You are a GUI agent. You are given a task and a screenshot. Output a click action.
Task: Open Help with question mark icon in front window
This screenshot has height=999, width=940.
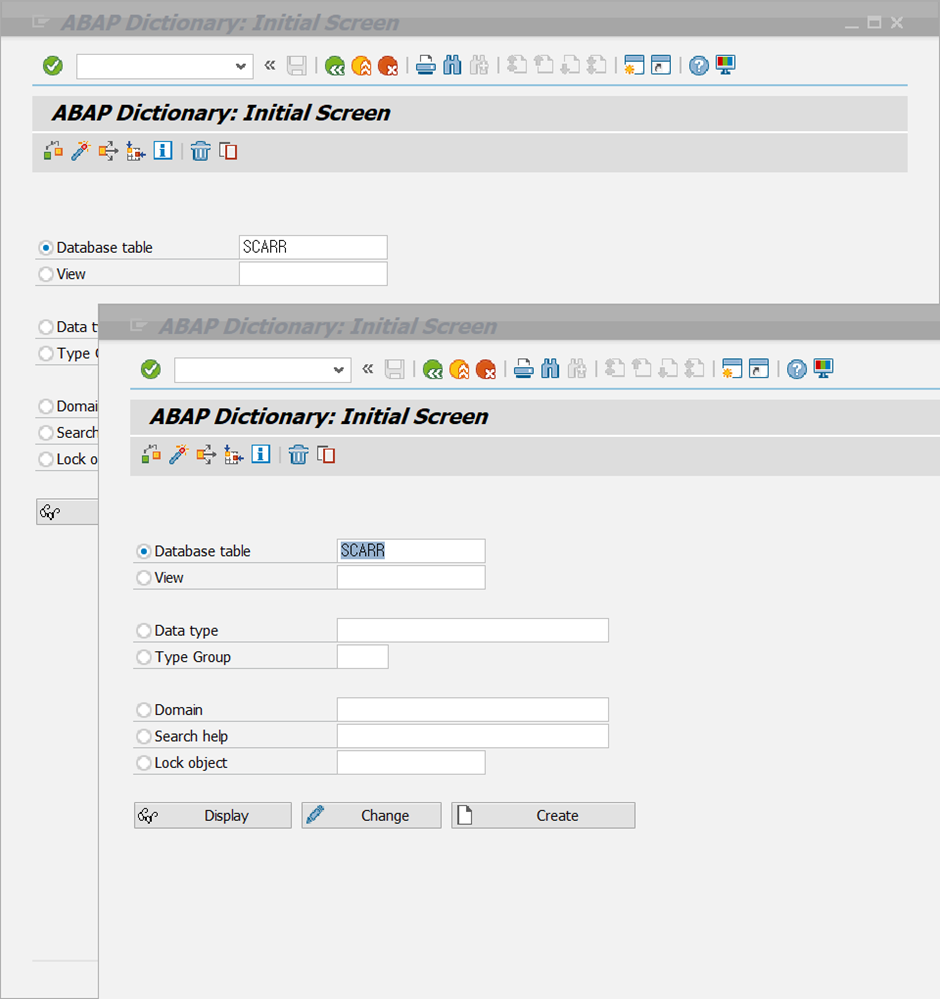(797, 369)
